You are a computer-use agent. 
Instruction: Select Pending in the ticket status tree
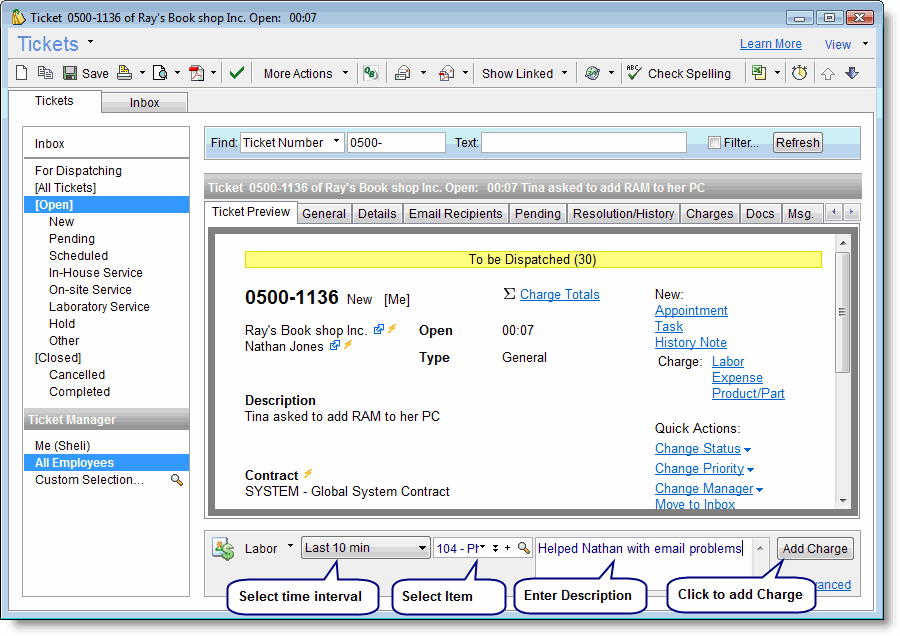pyautogui.click(x=72, y=239)
